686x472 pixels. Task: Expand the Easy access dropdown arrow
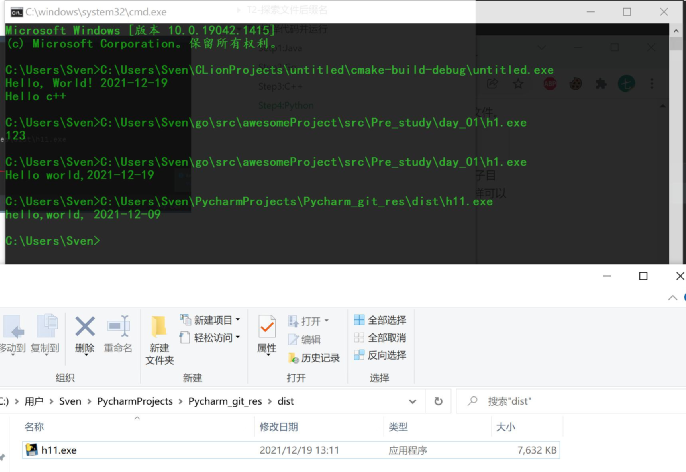click(x=238, y=337)
